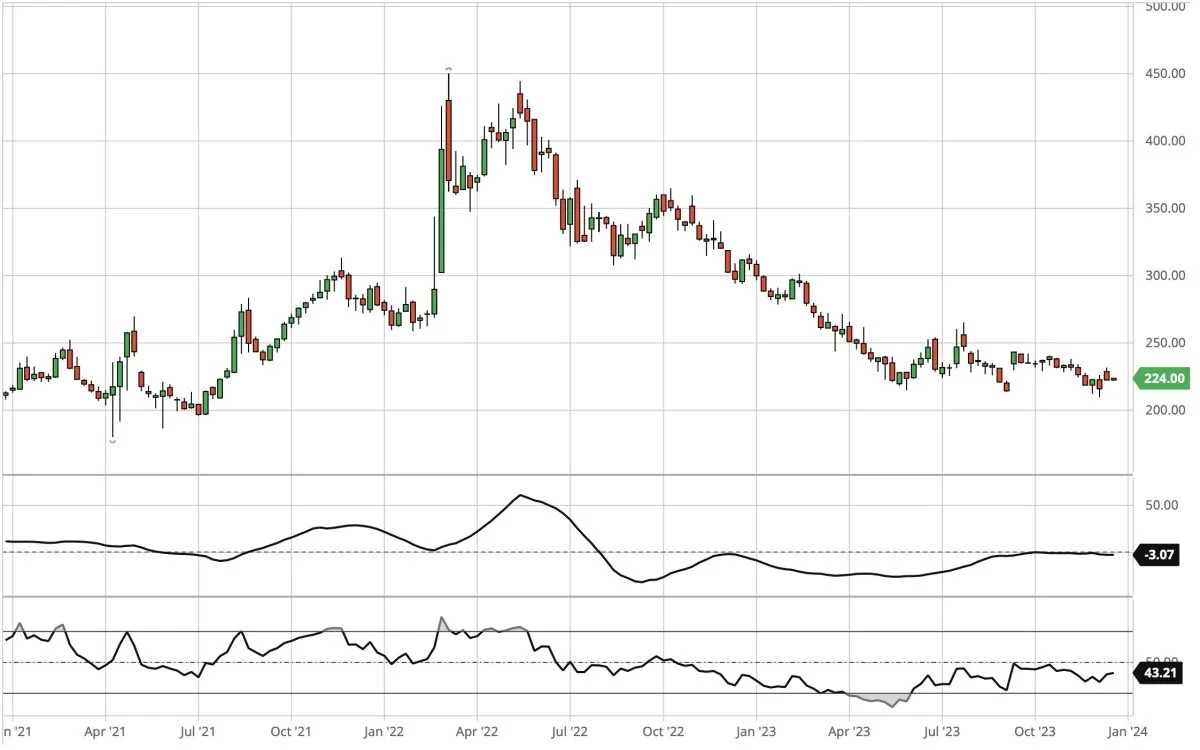Viewport: 1200px width, 750px height.
Task: Click the 350.00 price axis label
Action: (x=1165, y=209)
